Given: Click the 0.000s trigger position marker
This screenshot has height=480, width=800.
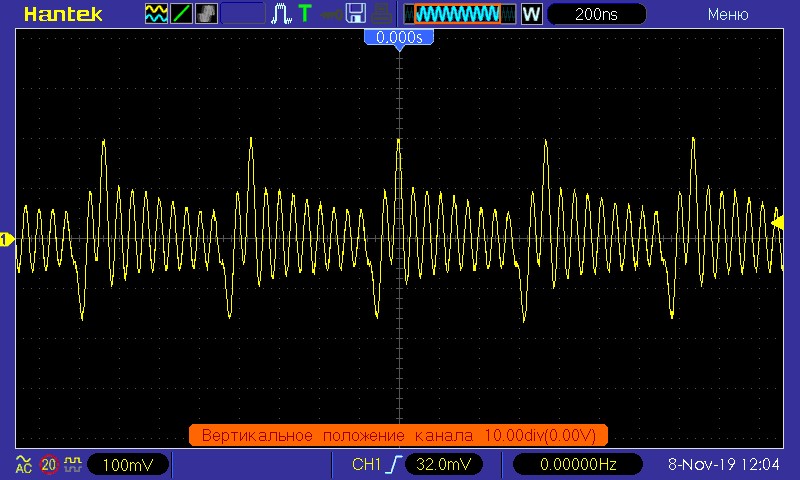Looking at the screenshot, I should [399, 39].
